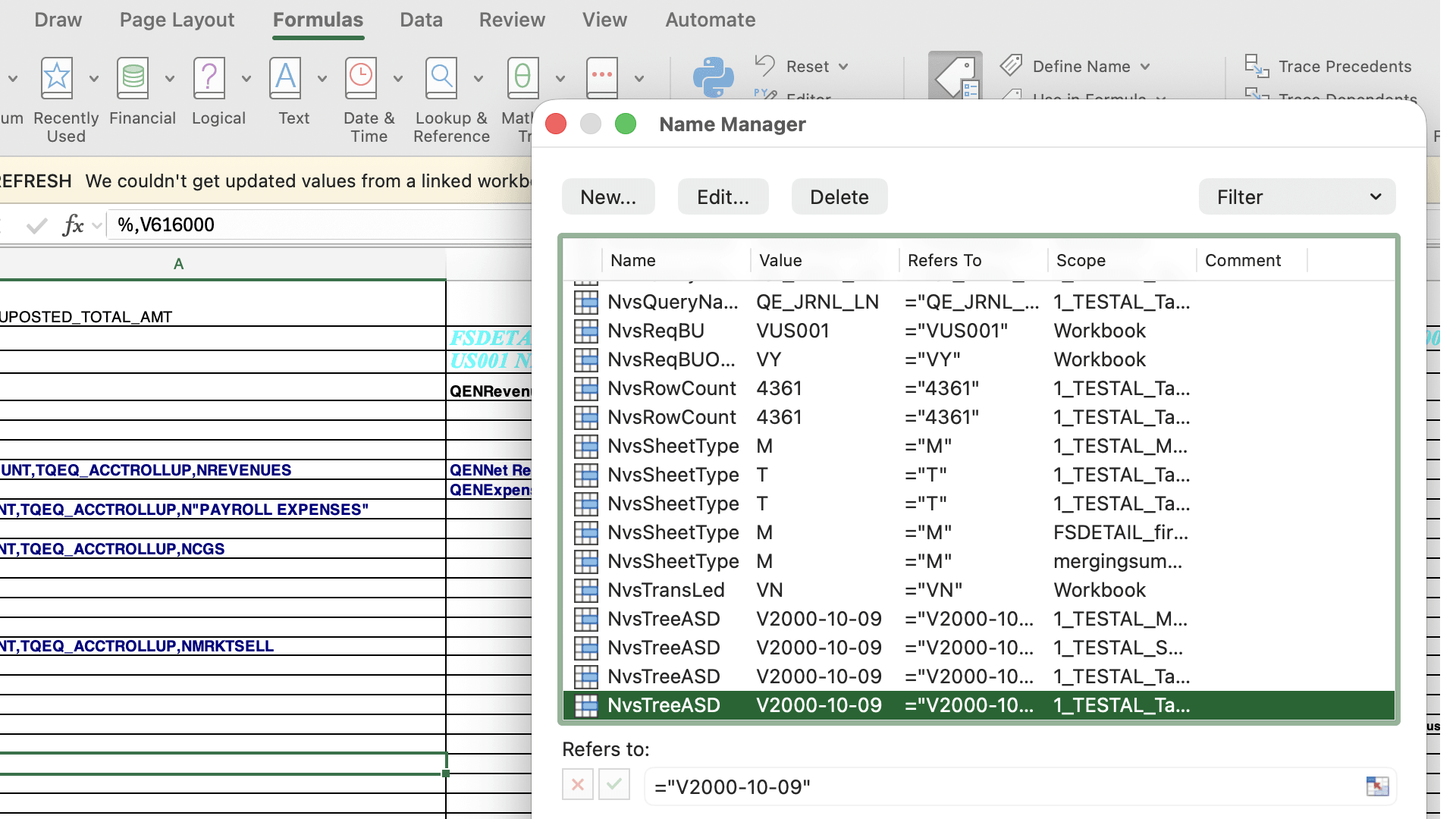Click the NvsQueryNa... row icon
The width and height of the screenshot is (1456, 819).
[585, 302]
